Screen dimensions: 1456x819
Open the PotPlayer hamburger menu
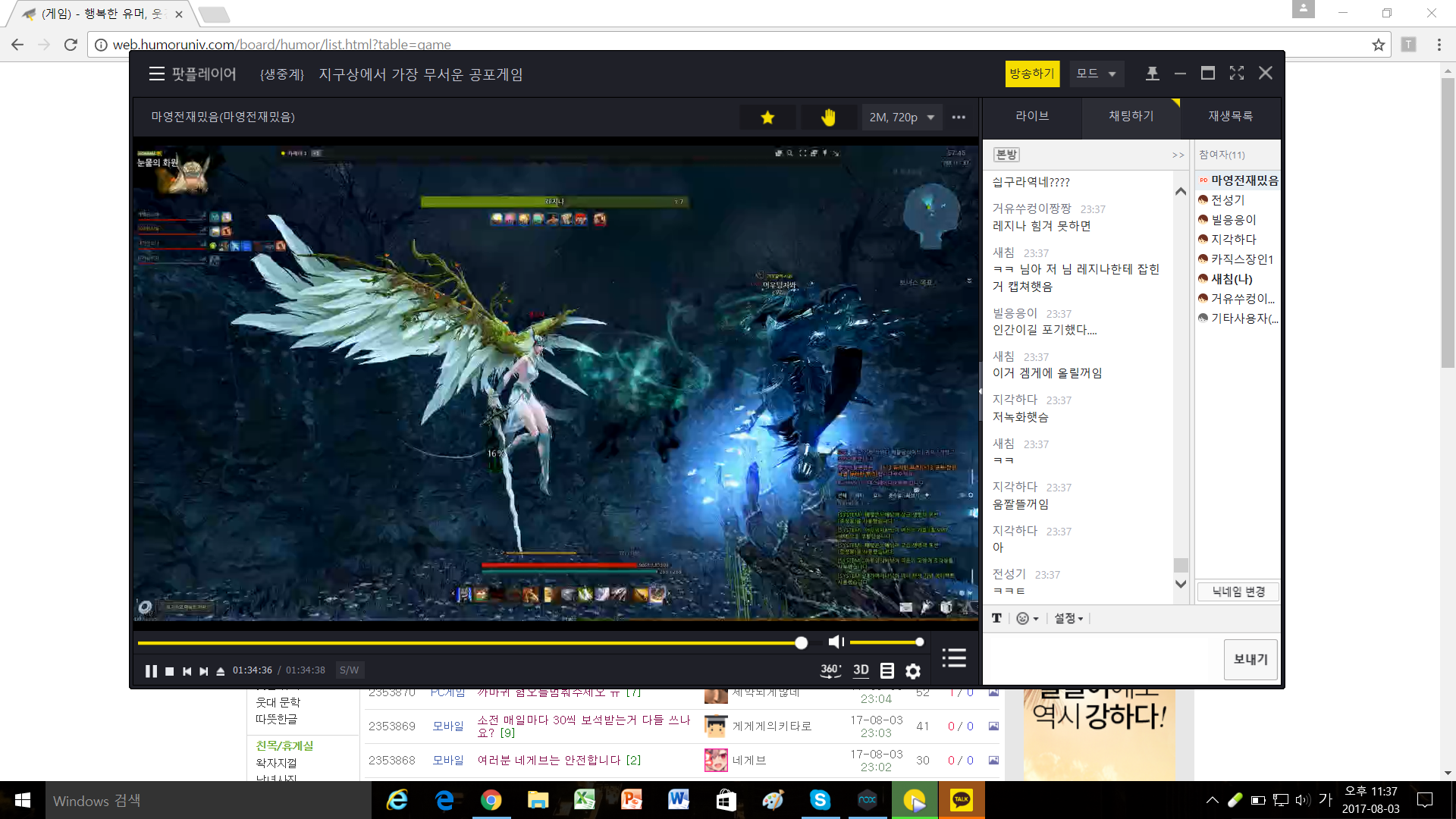(156, 74)
